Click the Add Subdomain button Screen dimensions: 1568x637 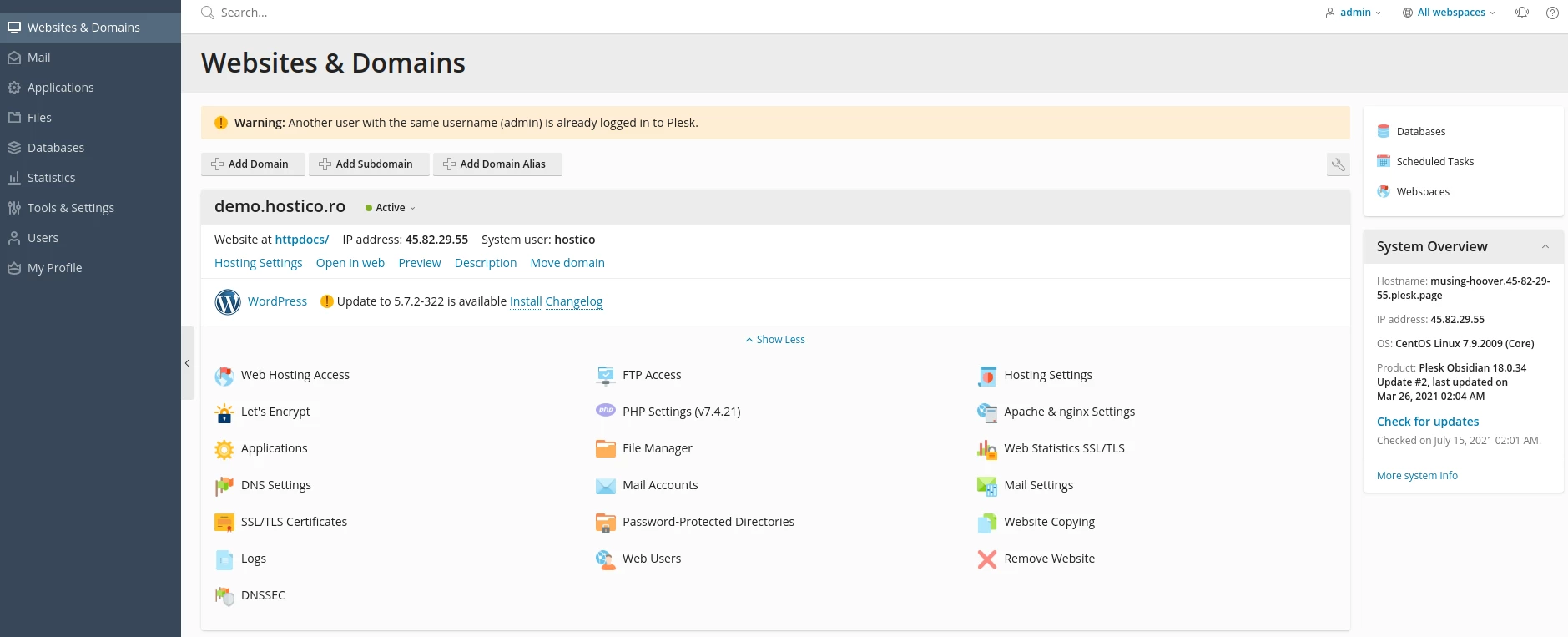[x=368, y=164]
